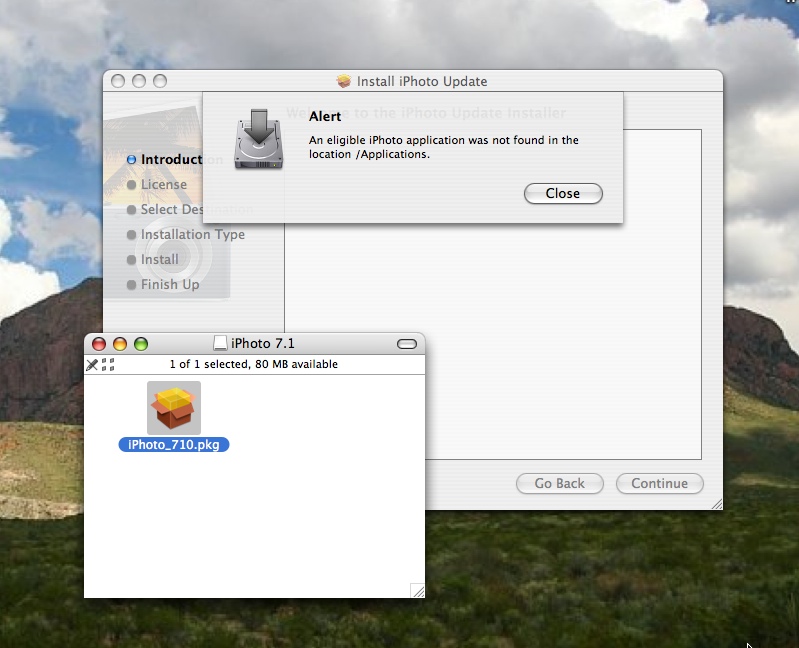This screenshot has height=648, width=799.
Task: Click the resize grip of the installer window
Action: (x=716, y=503)
